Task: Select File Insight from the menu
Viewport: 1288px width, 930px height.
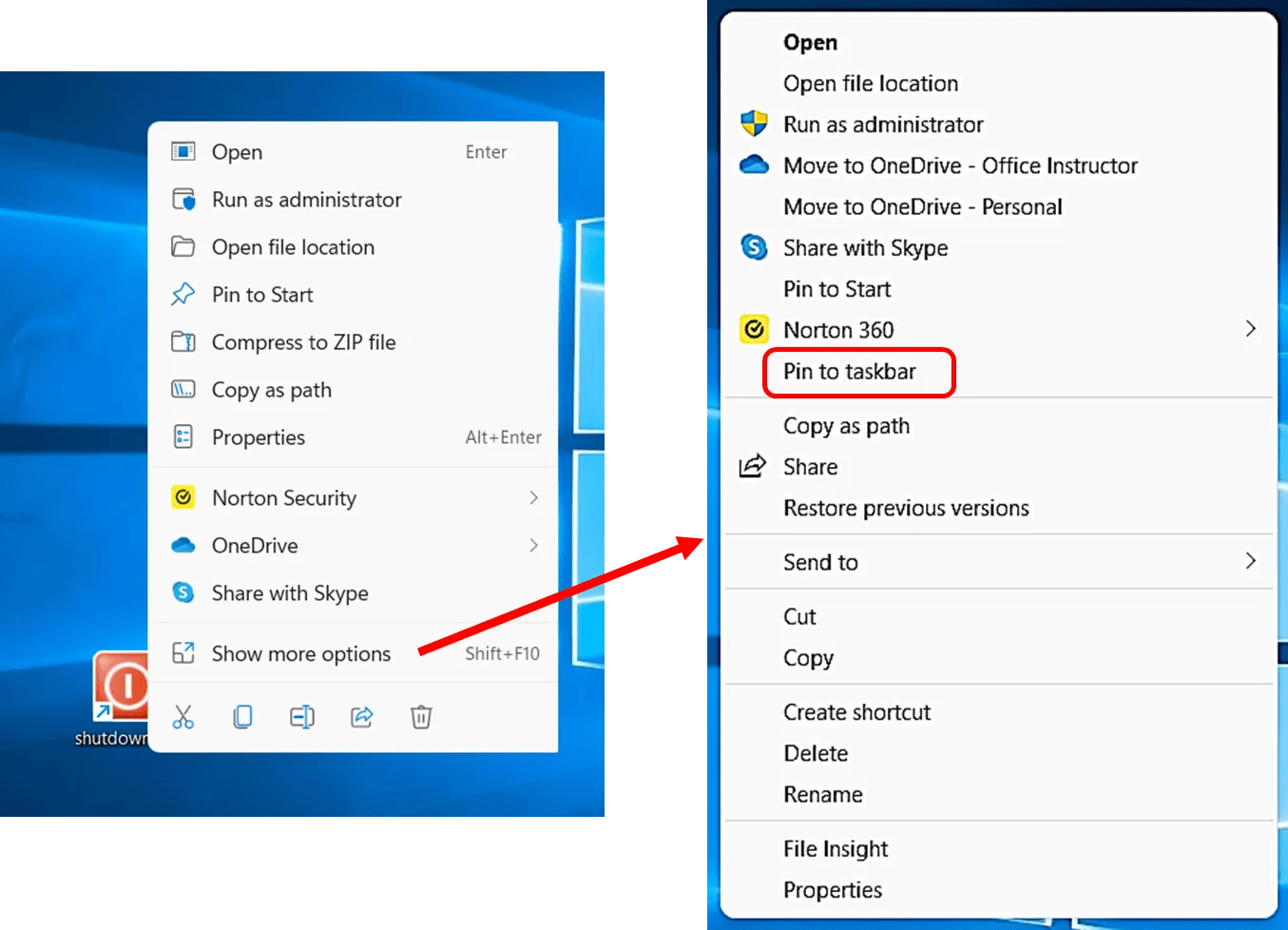Action: pyautogui.click(x=836, y=848)
